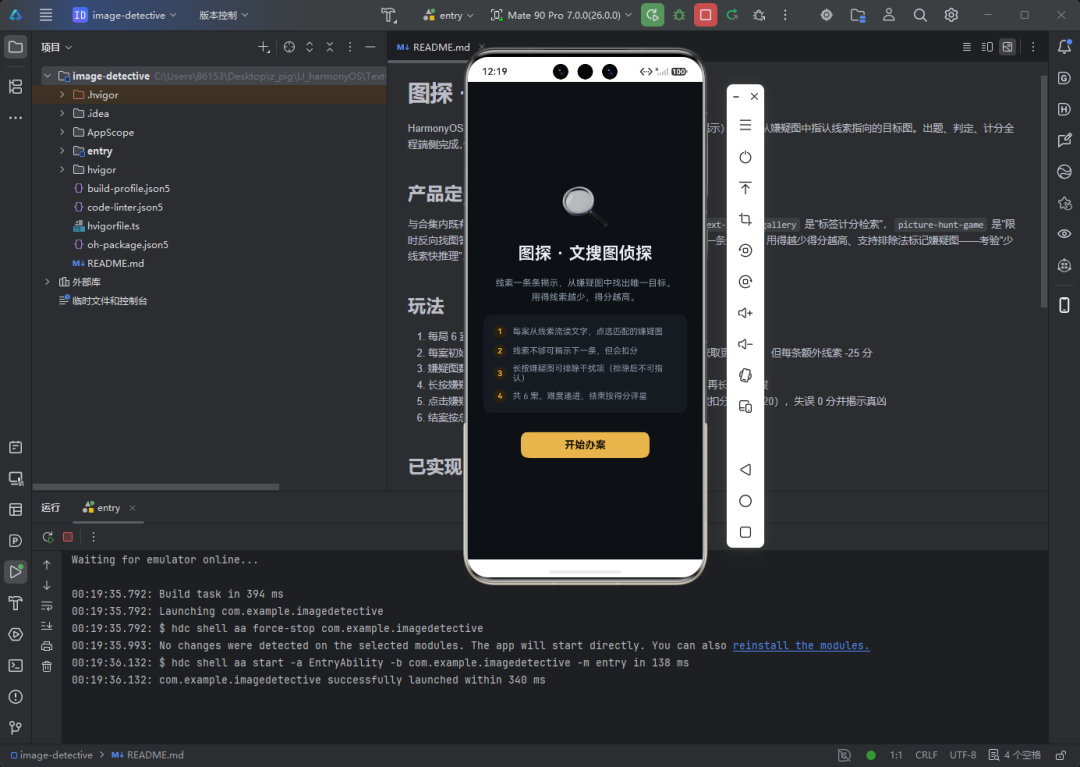Viewport: 1080px width, 767px height.
Task: Click the hot reload apply changes icon
Action: point(732,14)
